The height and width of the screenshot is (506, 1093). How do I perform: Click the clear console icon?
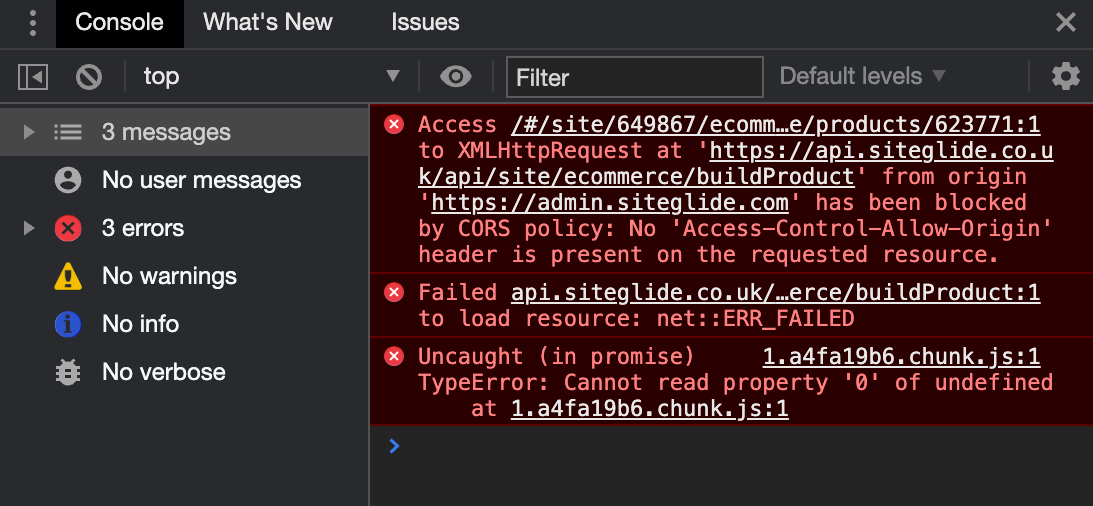[x=89, y=76]
